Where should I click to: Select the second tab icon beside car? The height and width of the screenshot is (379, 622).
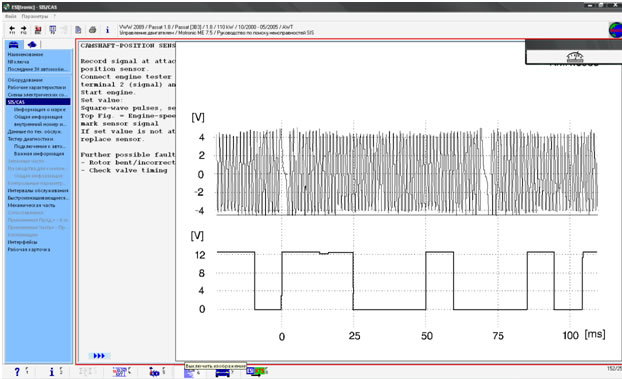pyautogui.click(x=32, y=44)
